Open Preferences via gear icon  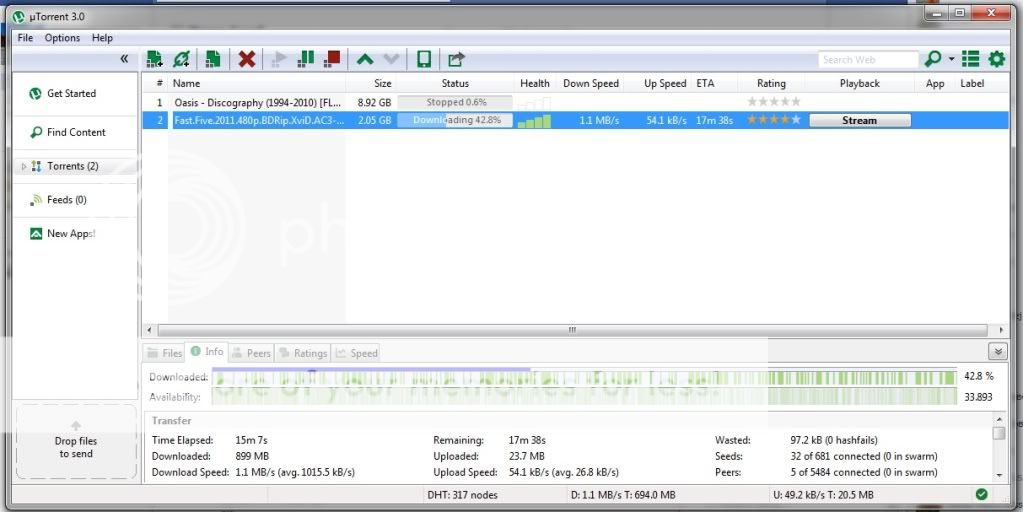pyautogui.click(x=996, y=60)
